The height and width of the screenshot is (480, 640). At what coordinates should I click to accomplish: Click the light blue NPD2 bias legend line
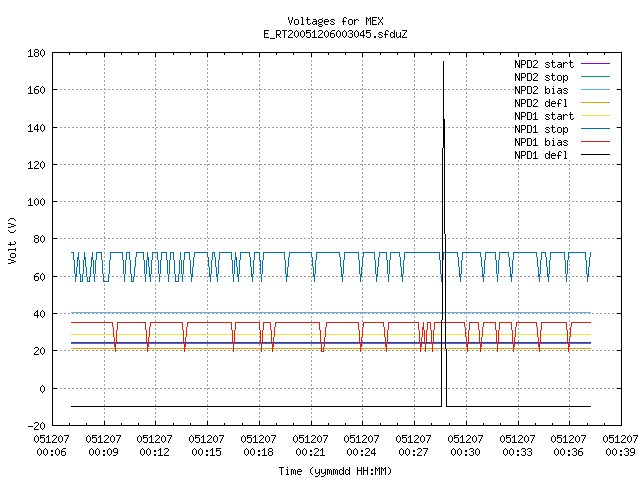tap(596, 90)
